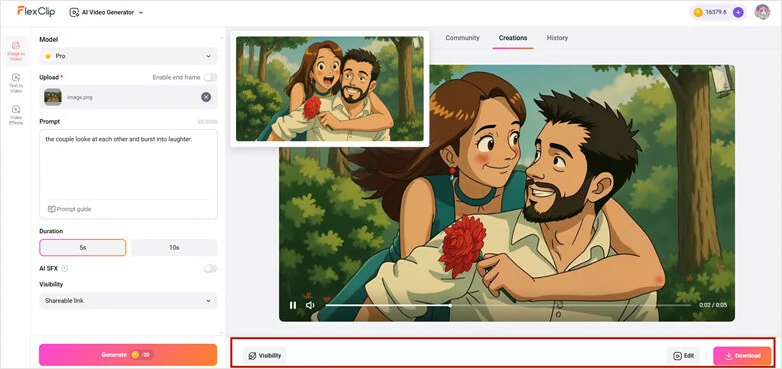782x369 pixels.
Task: Expand the Pro model dropdown
Action: [x=128, y=56]
